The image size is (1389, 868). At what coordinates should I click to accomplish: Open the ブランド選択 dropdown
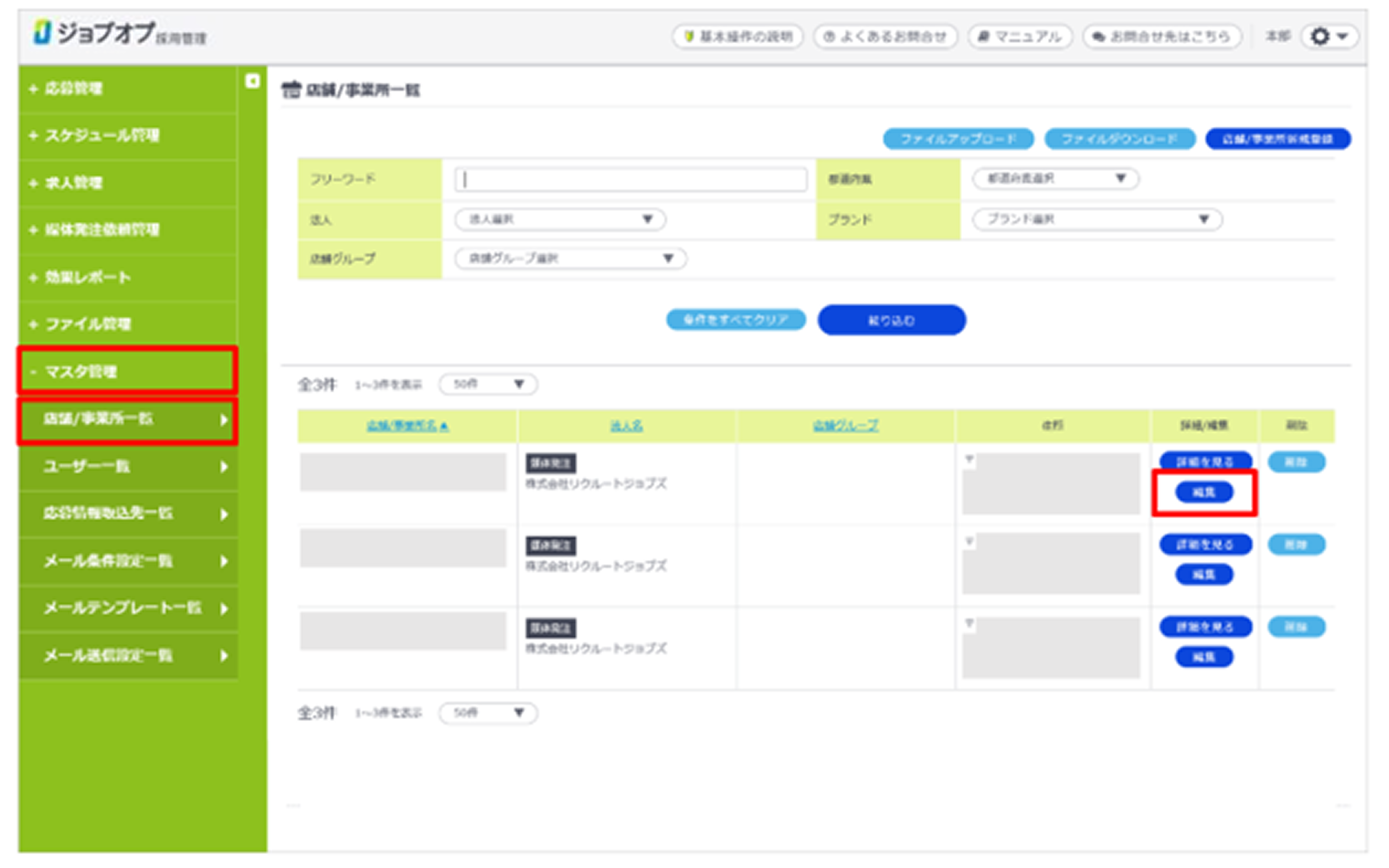tap(1096, 219)
